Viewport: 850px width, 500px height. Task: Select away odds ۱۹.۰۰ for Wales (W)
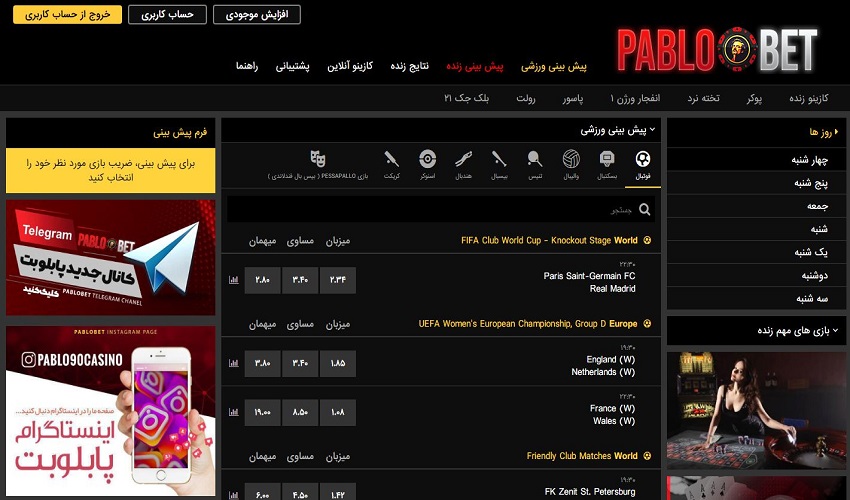(262, 412)
